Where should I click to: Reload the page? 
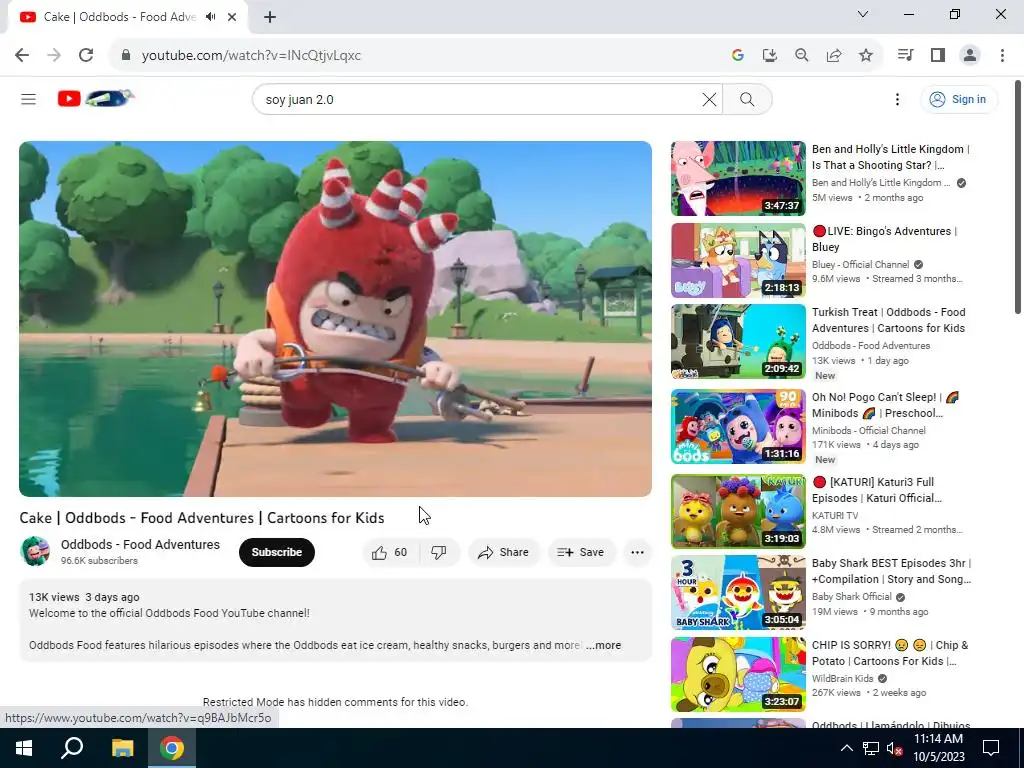coord(86,56)
